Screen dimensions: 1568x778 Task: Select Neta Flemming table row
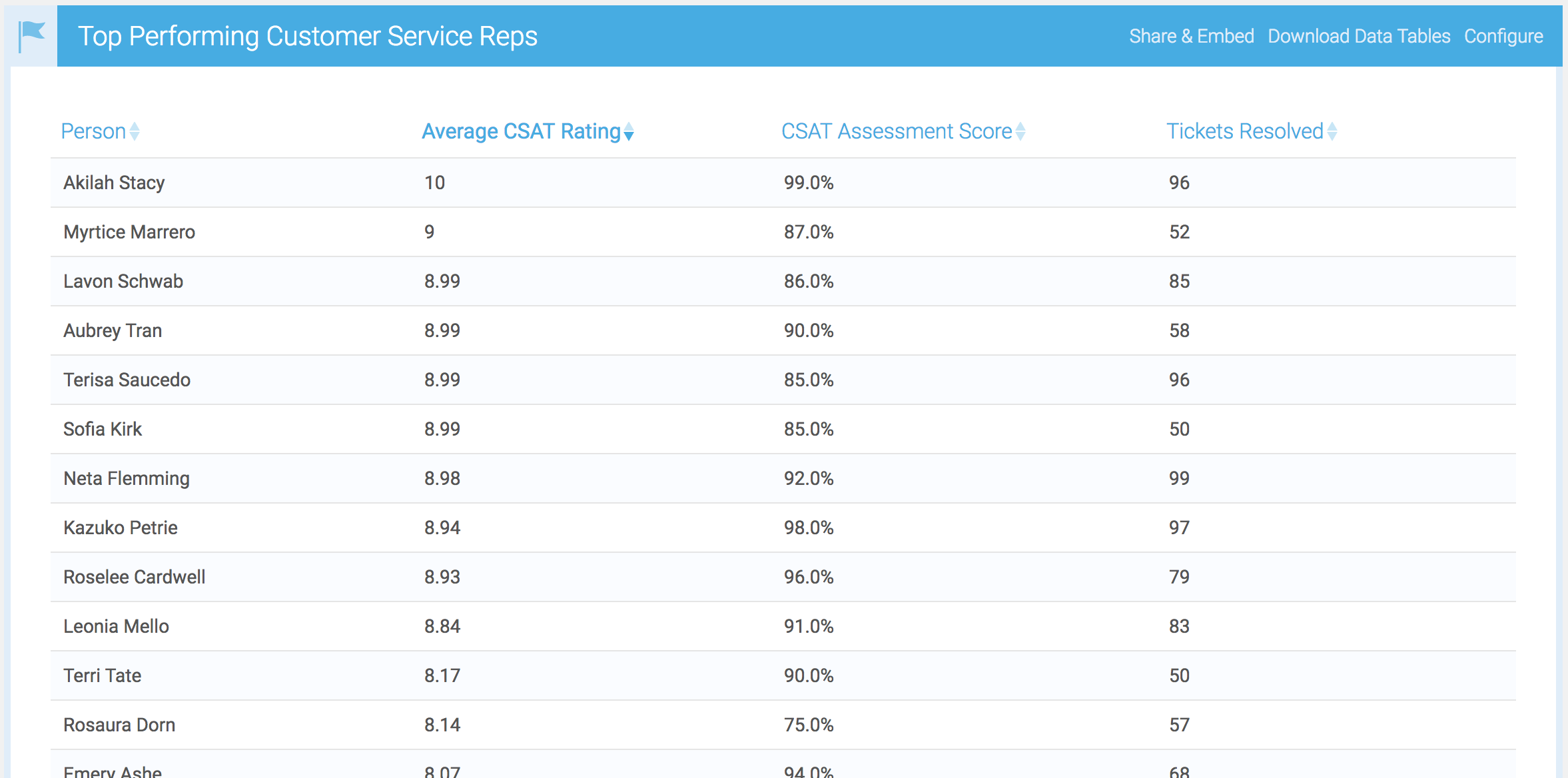[127, 478]
